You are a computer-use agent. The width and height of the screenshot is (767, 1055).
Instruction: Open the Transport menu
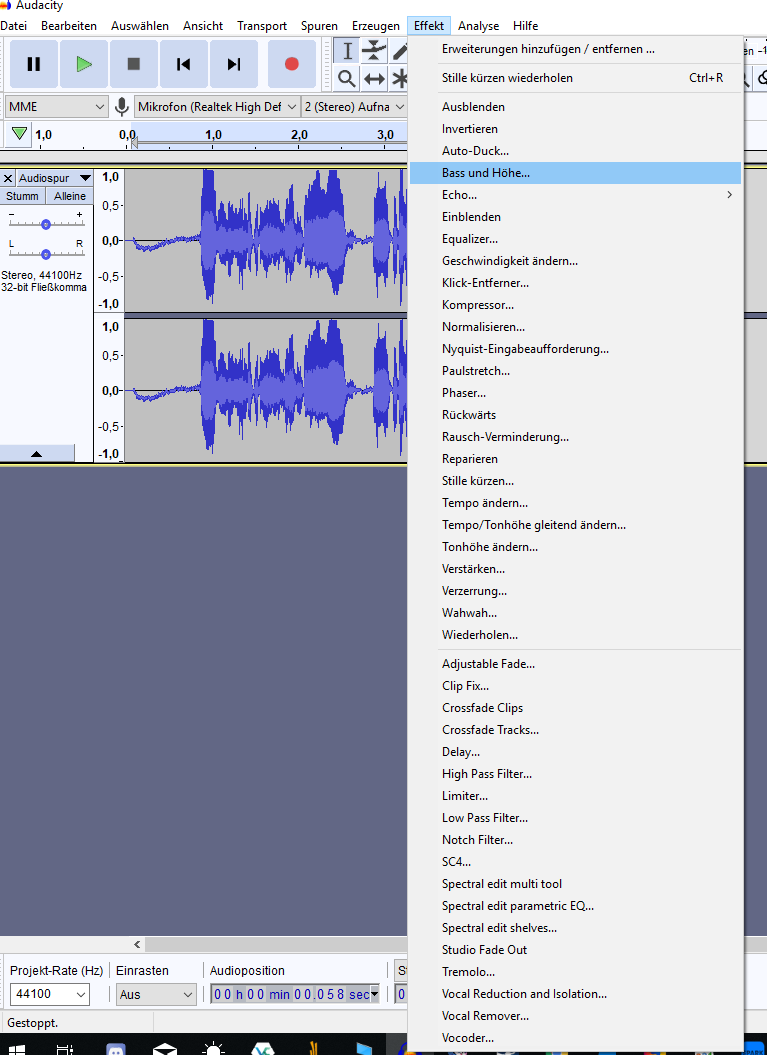(262, 26)
